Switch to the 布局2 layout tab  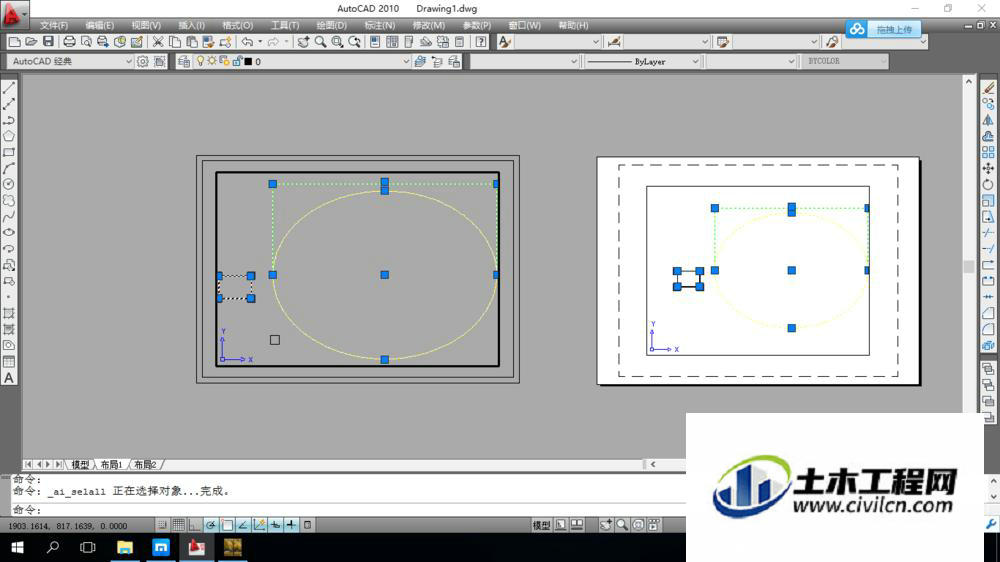pos(145,464)
